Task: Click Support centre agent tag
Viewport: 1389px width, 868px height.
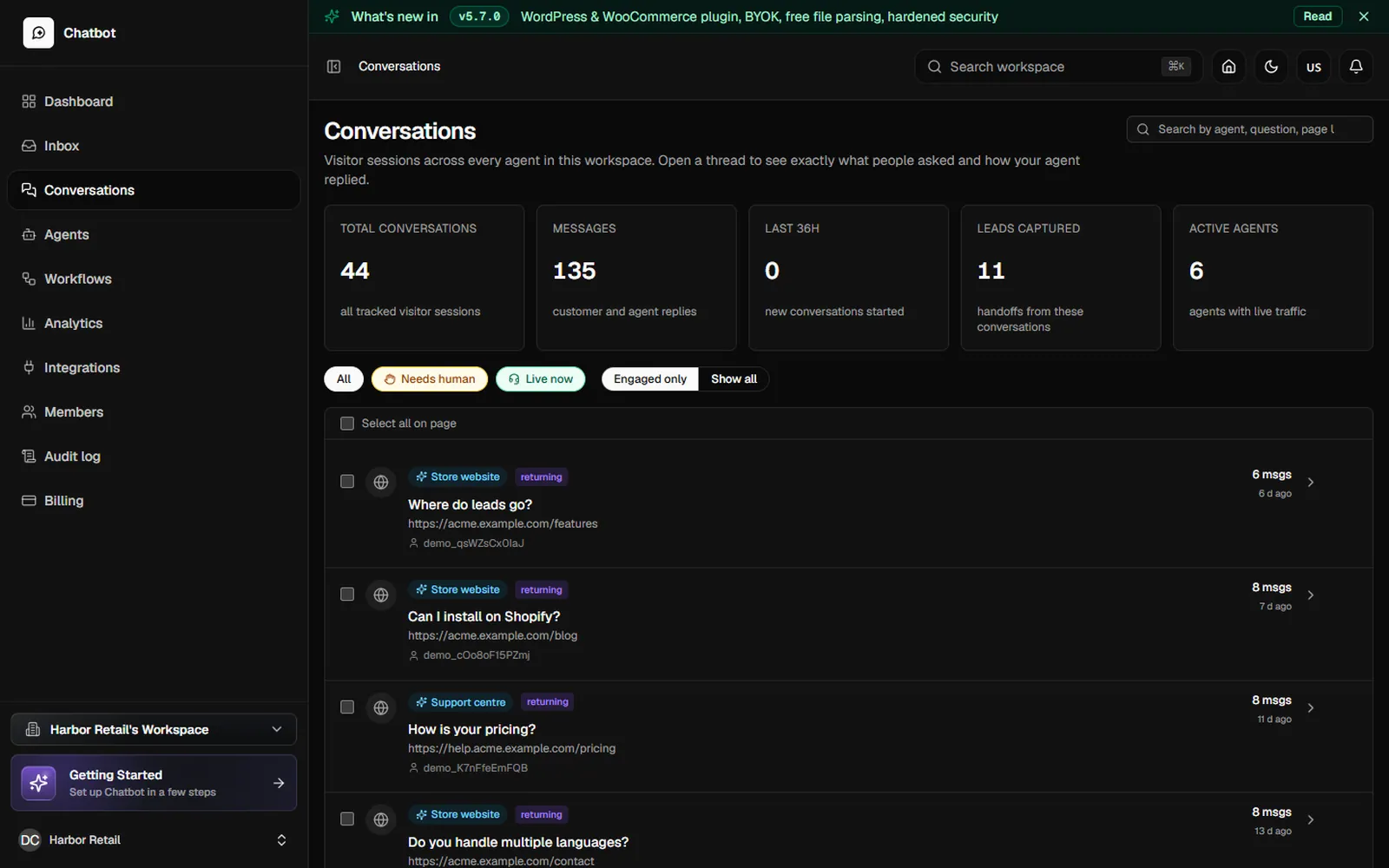Action: (460, 702)
